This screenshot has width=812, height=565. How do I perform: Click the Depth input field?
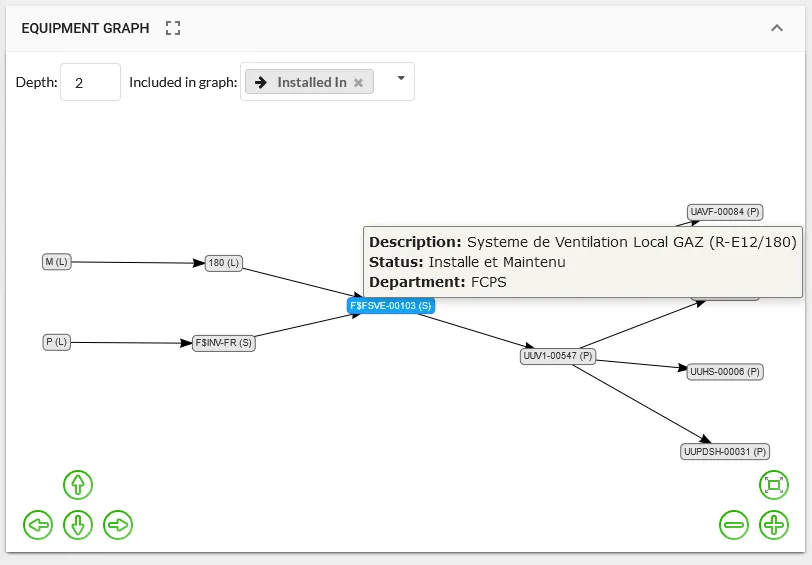(x=91, y=82)
